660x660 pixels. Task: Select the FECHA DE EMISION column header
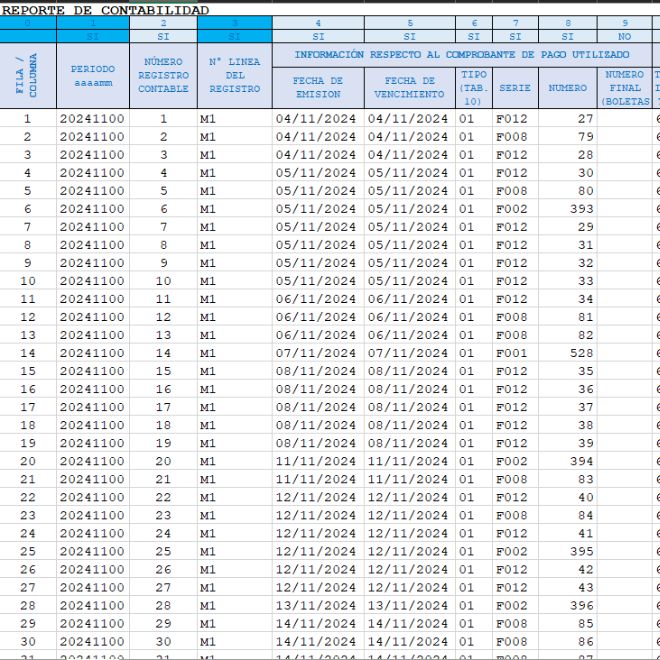coord(318,87)
